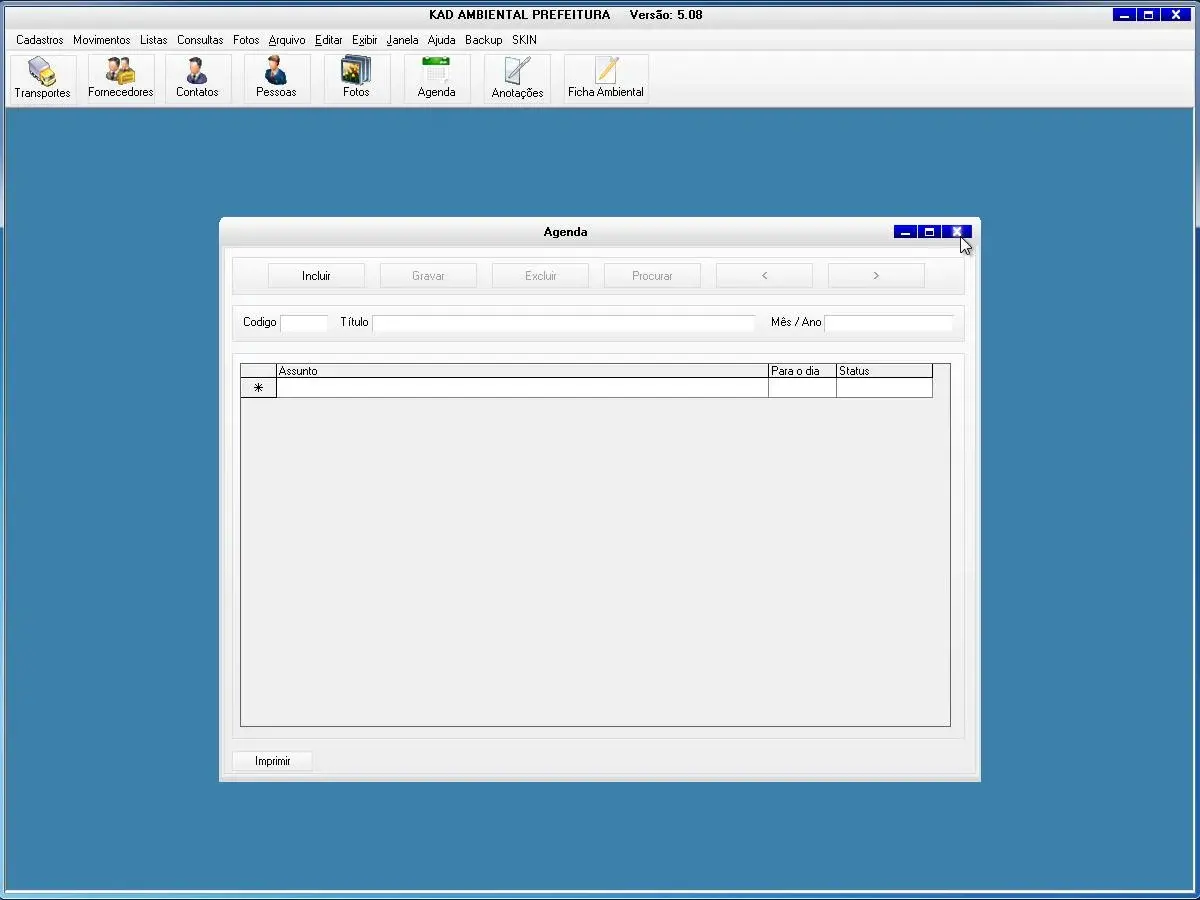Click the Incluir button

point(316,276)
